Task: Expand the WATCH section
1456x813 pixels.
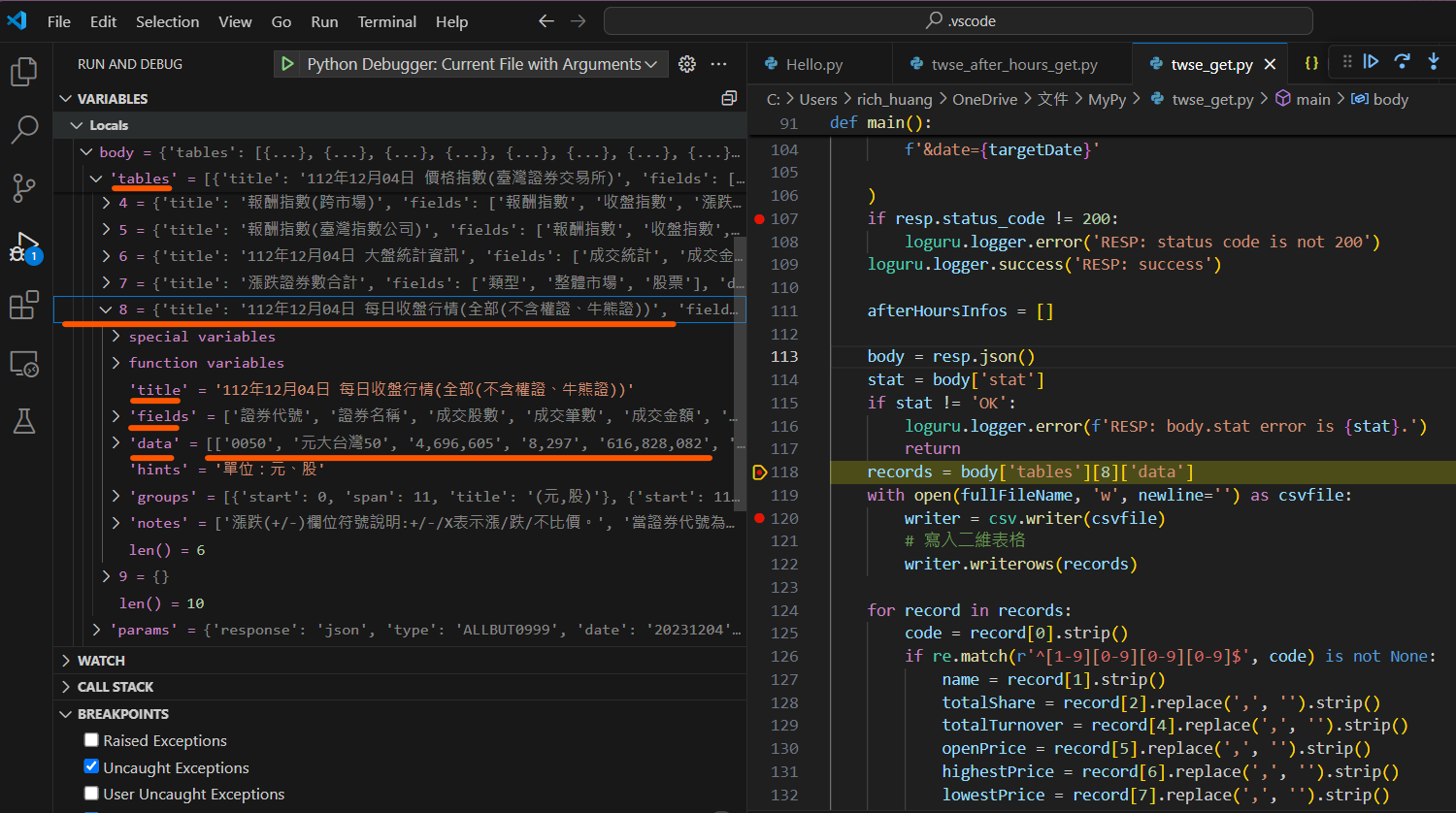Action: (101, 661)
